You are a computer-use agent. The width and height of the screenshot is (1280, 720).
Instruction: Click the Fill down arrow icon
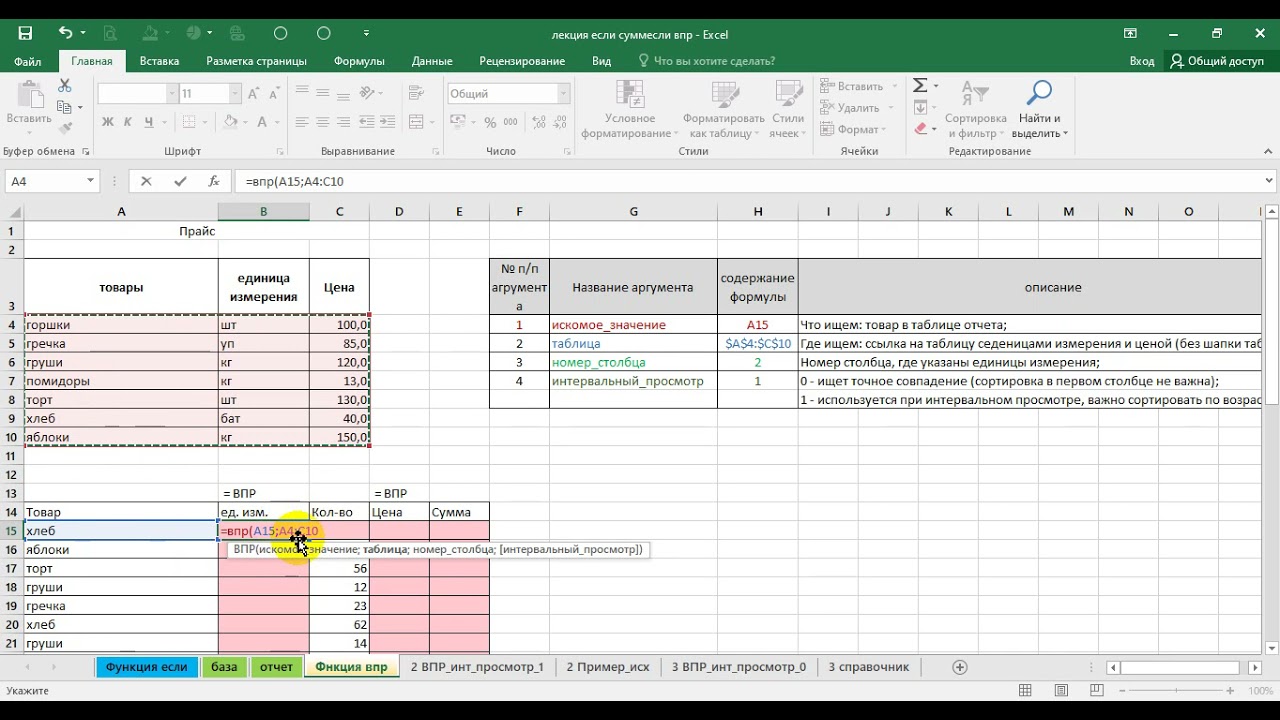(x=920, y=106)
